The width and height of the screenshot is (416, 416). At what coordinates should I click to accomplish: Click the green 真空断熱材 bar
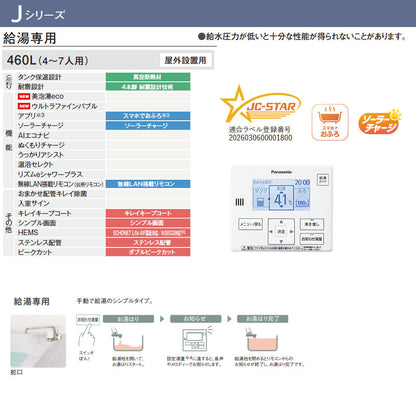coord(148,77)
